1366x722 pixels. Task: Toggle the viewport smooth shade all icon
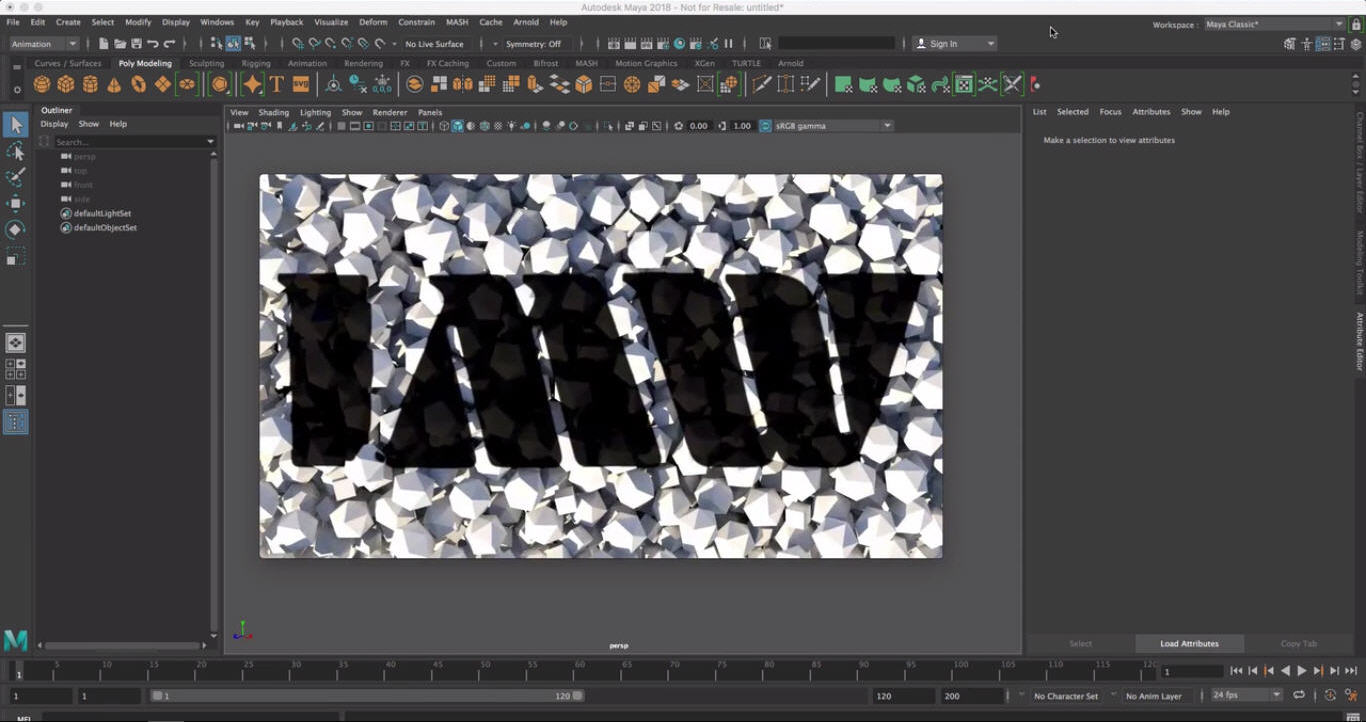click(x=457, y=126)
